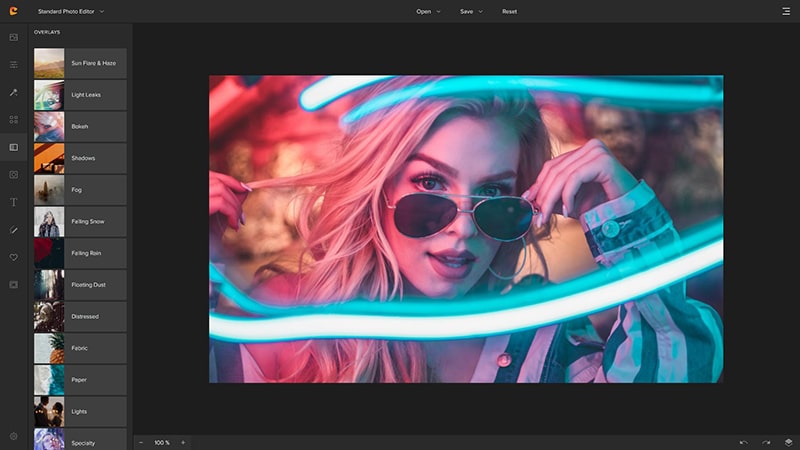Click the redo arrow icon
The height and width of the screenshot is (450, 800).
click(x=766, y=442)
